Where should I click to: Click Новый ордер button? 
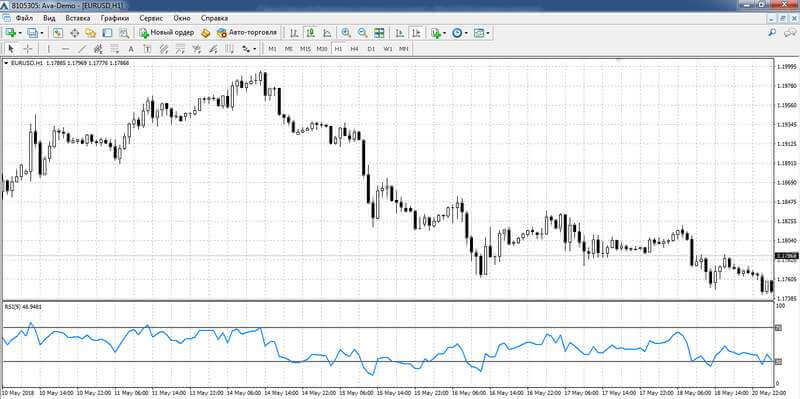pos(167,33)
